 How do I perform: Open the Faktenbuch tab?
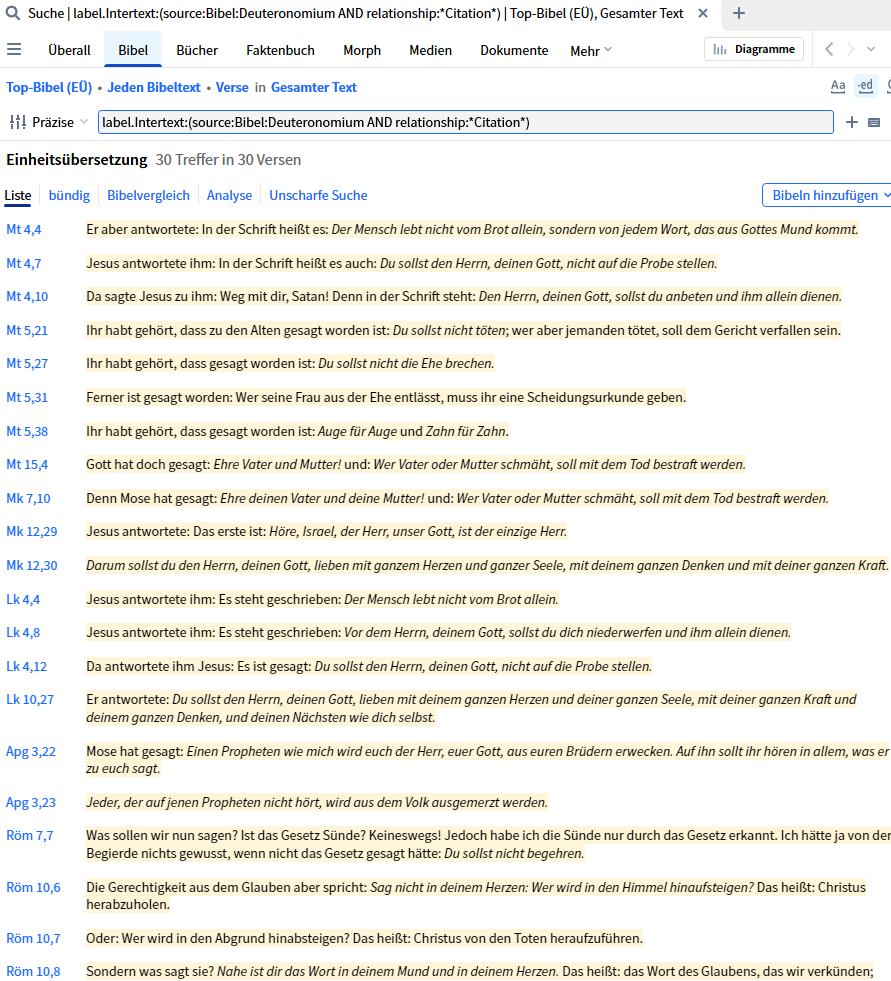280,50
